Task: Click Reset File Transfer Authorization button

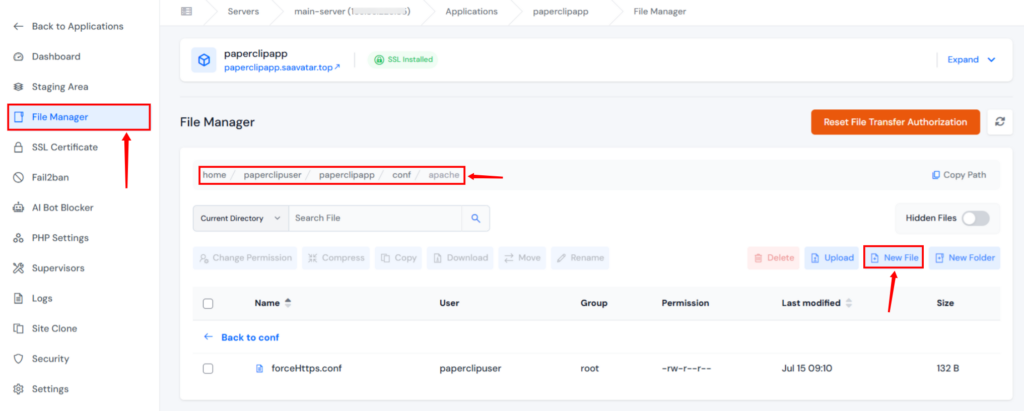Action: tap(895, 122)
